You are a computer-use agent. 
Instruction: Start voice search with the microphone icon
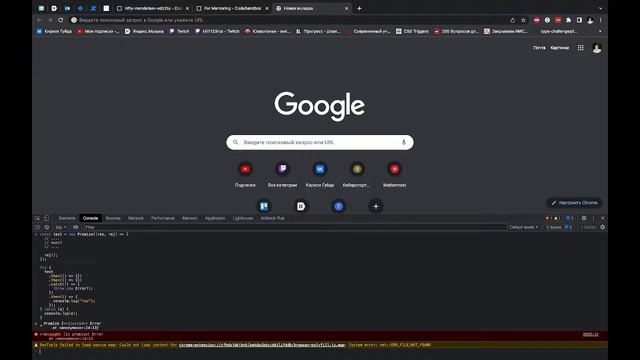[403, 142]
